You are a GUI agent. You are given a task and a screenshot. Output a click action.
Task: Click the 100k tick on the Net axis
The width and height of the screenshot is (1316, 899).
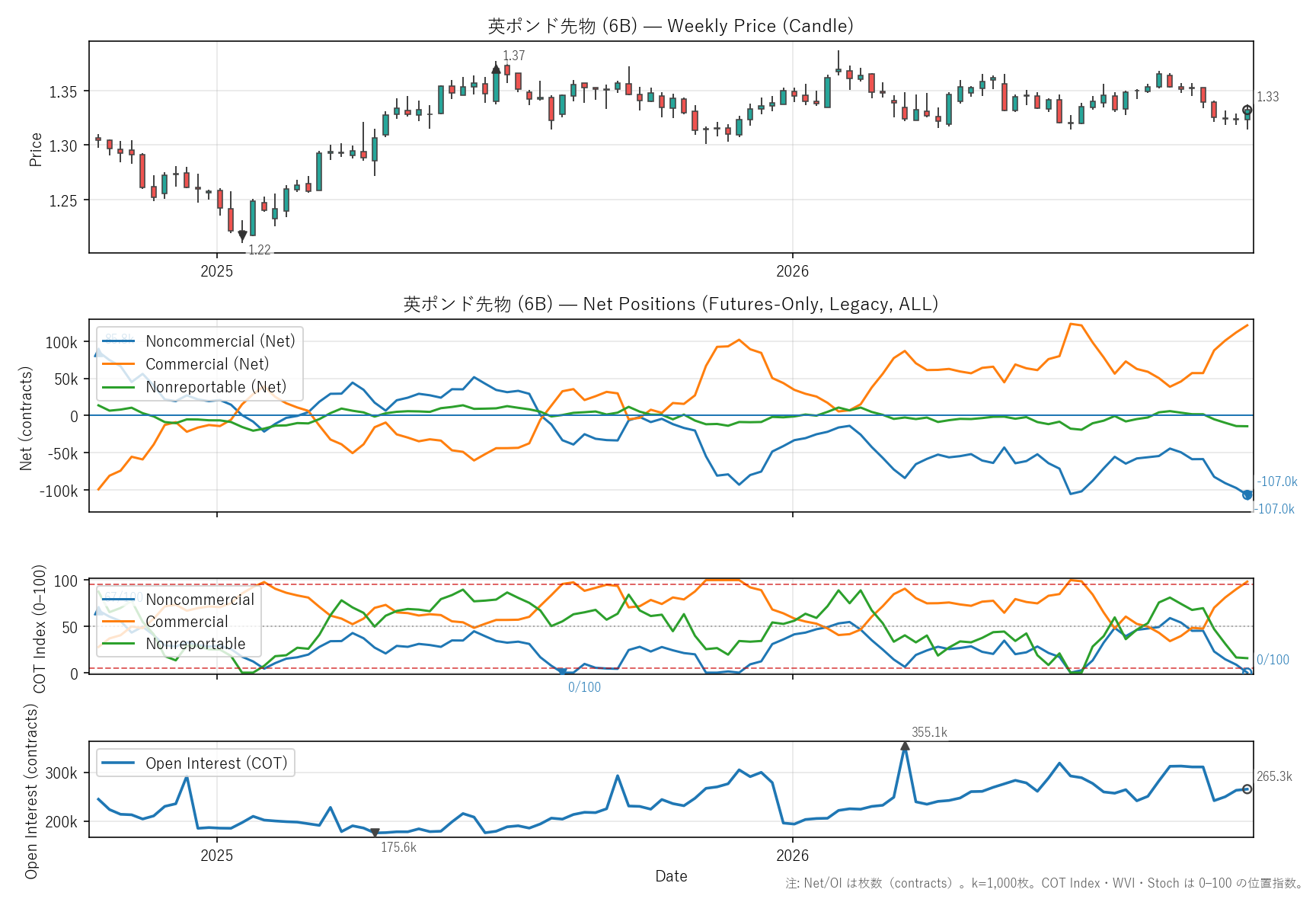pos(62,343)
